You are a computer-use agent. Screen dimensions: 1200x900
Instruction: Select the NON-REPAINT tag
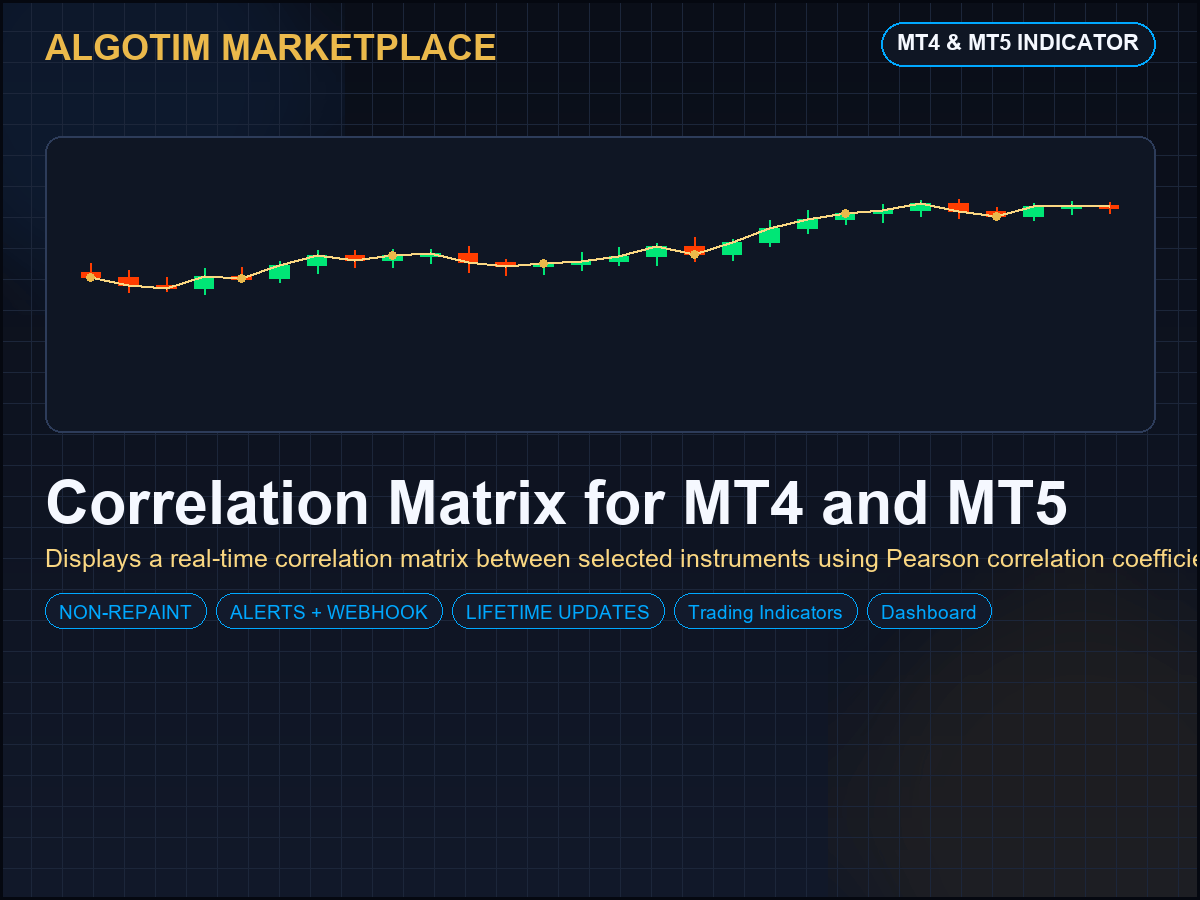point(126,612)
